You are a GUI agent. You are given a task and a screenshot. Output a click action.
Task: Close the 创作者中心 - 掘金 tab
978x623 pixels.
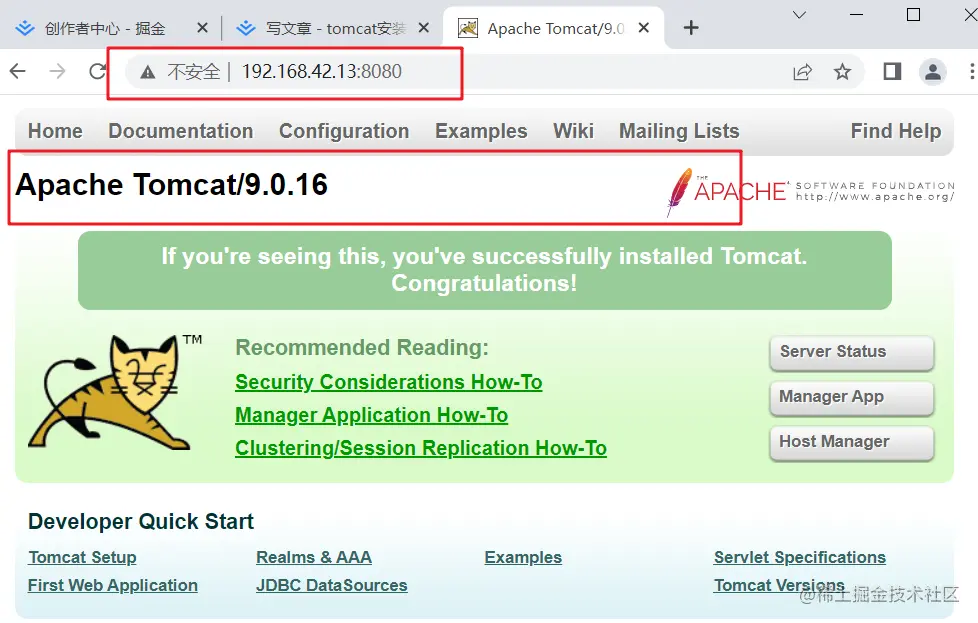pos(202,27)
